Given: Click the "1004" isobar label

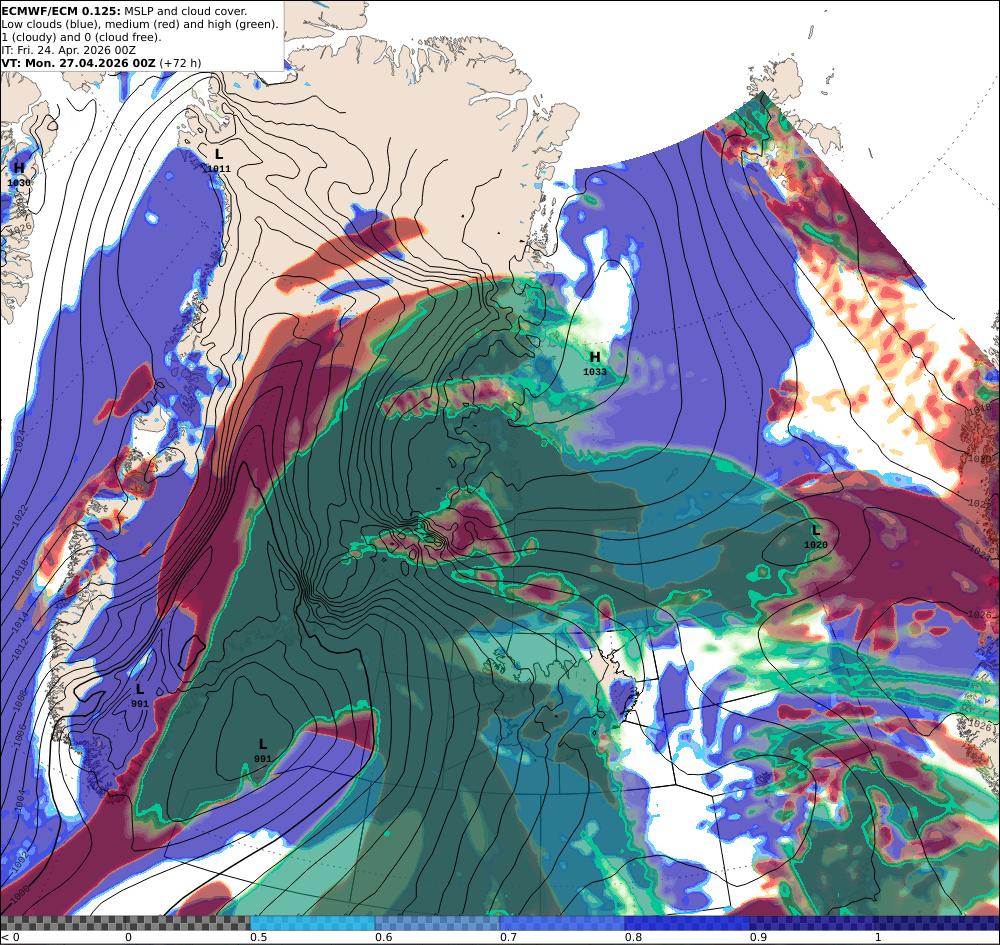Looking at the screenshot, I should point(18,800).
